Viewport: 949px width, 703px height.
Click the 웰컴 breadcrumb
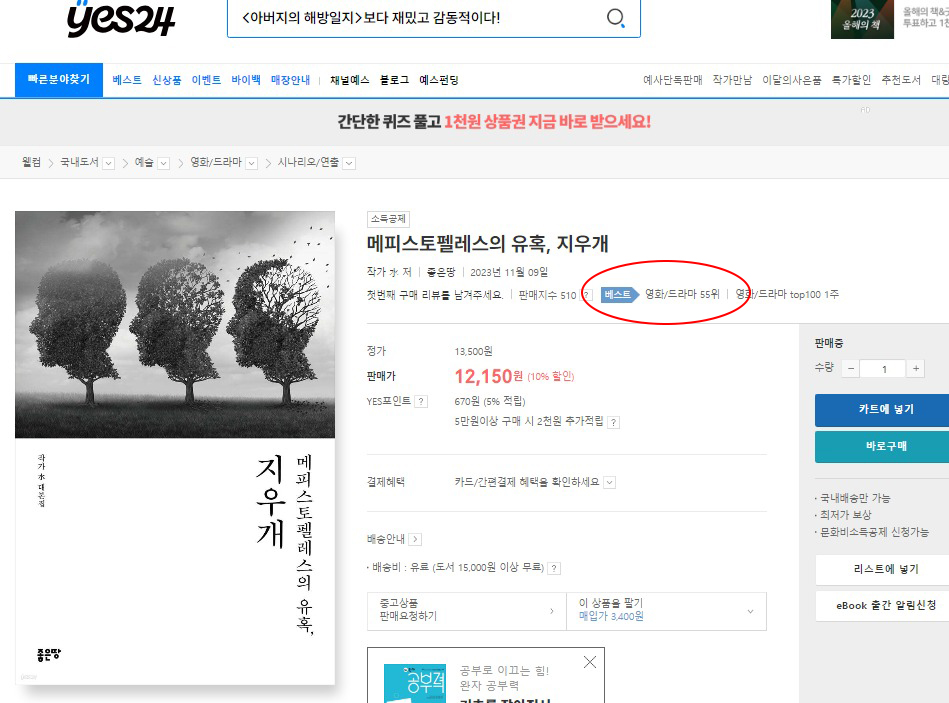click(31, 162)
